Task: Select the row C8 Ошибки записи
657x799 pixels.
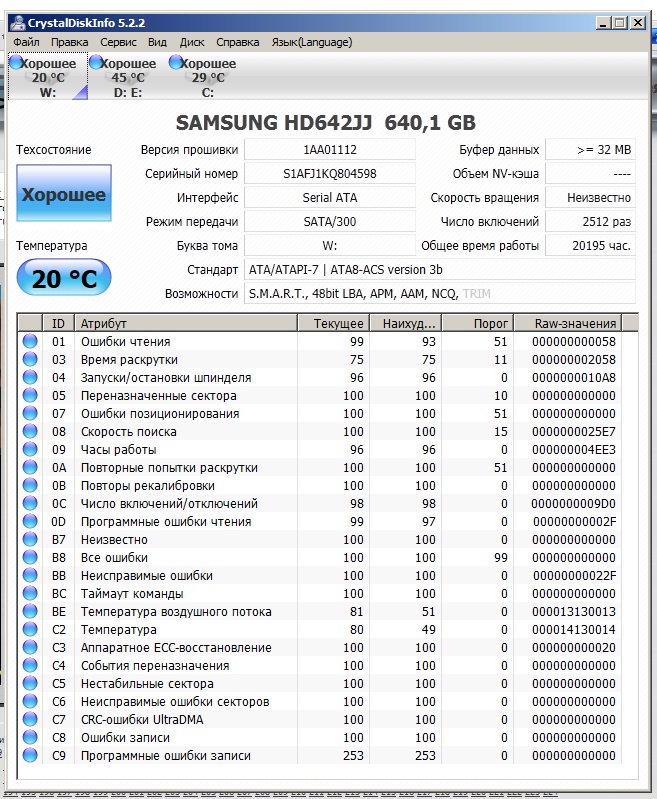Action: pyautogui.click(x=320, y=737)
